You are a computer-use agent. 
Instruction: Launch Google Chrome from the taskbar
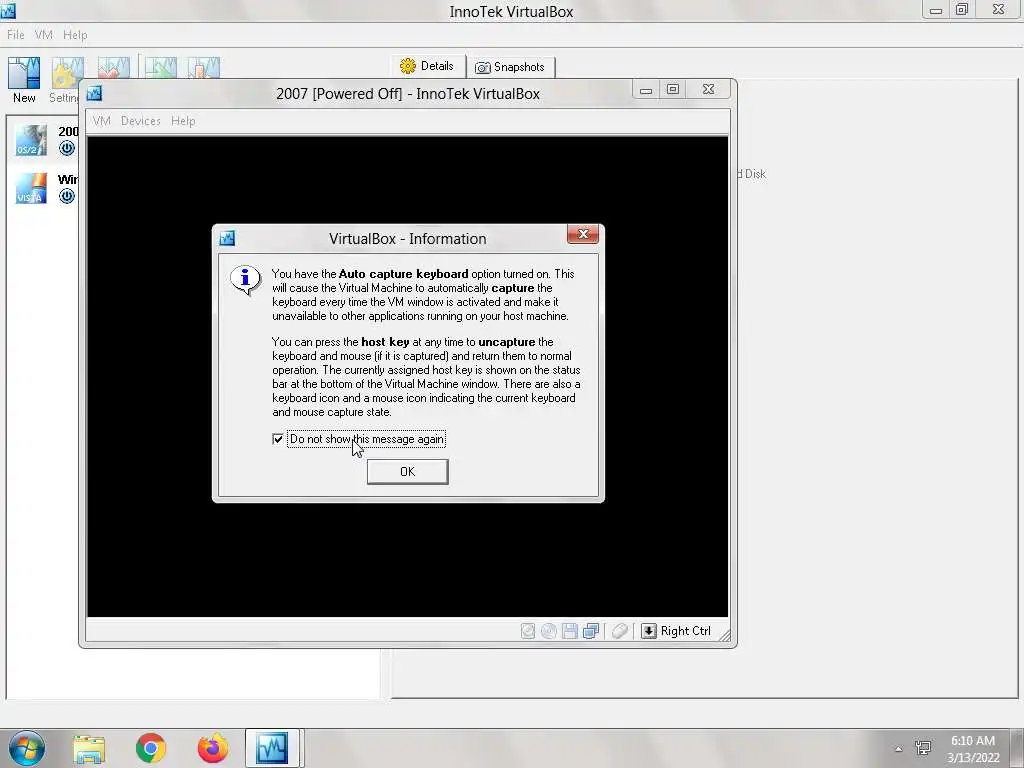(x=151, y=748)
